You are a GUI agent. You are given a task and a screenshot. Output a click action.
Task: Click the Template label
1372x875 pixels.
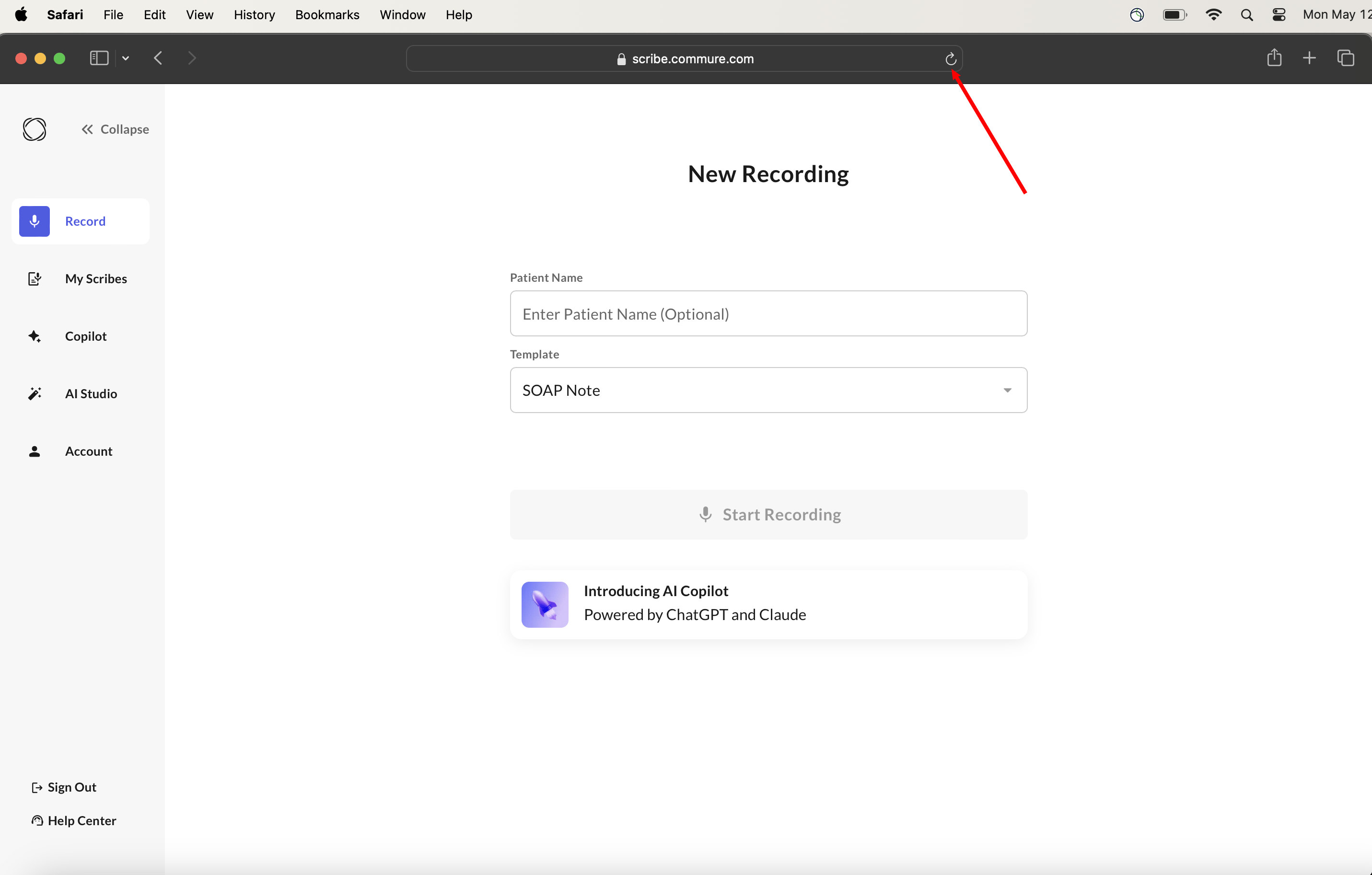[x=535, y=354]
